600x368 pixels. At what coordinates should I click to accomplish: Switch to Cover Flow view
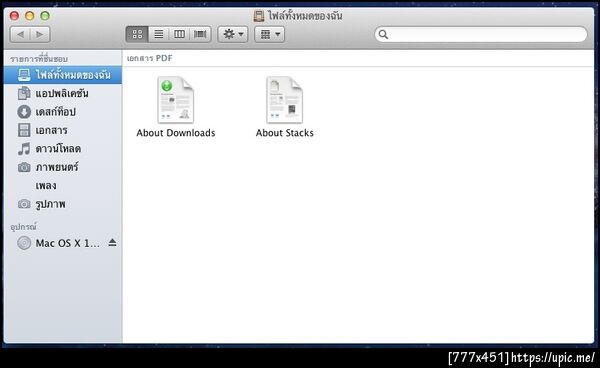[x=200, y=34]
